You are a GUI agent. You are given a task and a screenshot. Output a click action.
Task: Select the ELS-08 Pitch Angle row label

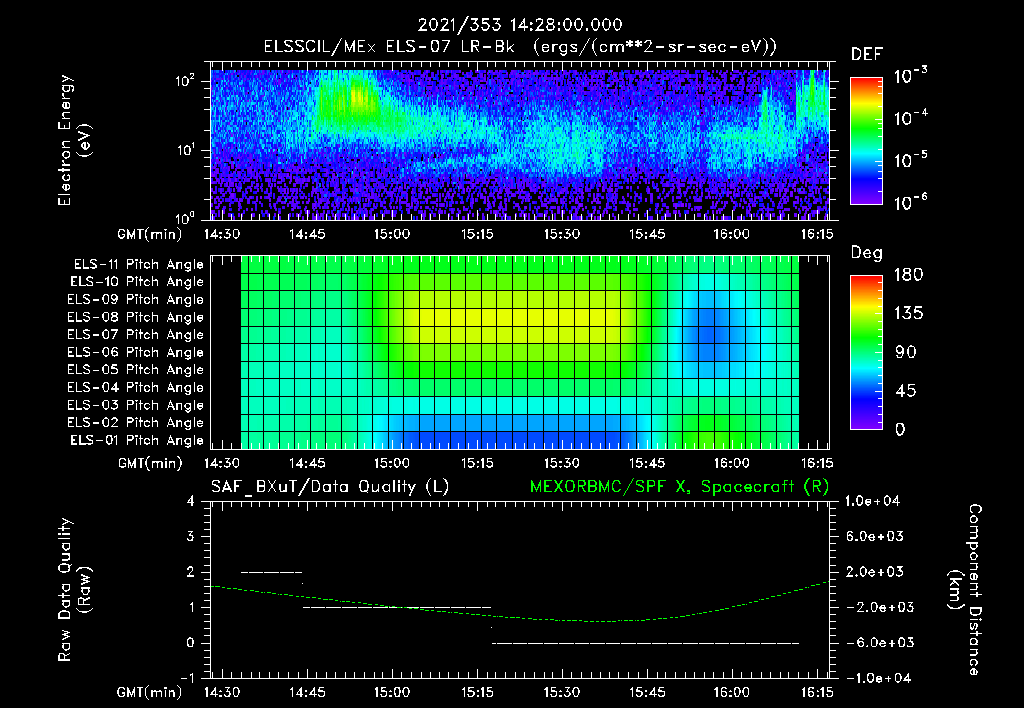coord(136,317)
